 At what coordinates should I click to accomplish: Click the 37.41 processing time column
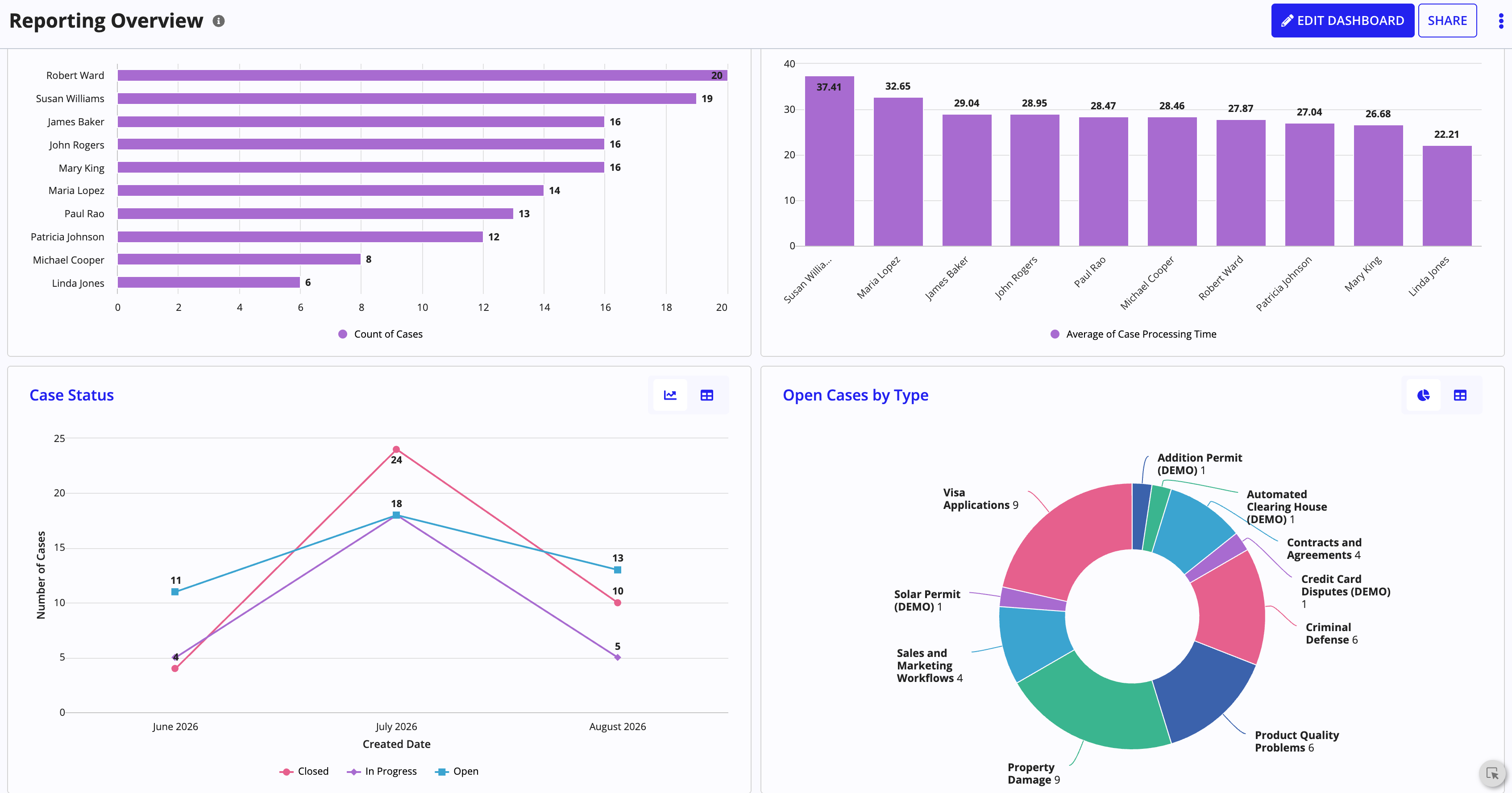(x=829, y=161)
